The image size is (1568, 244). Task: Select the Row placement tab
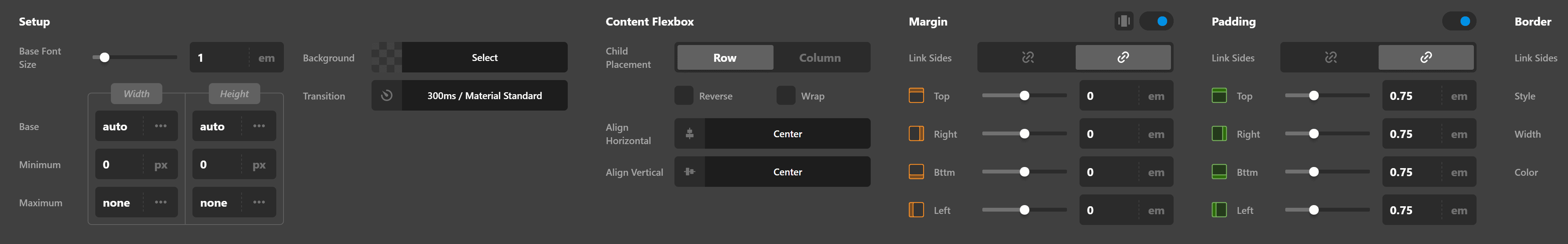click(724, 57)
